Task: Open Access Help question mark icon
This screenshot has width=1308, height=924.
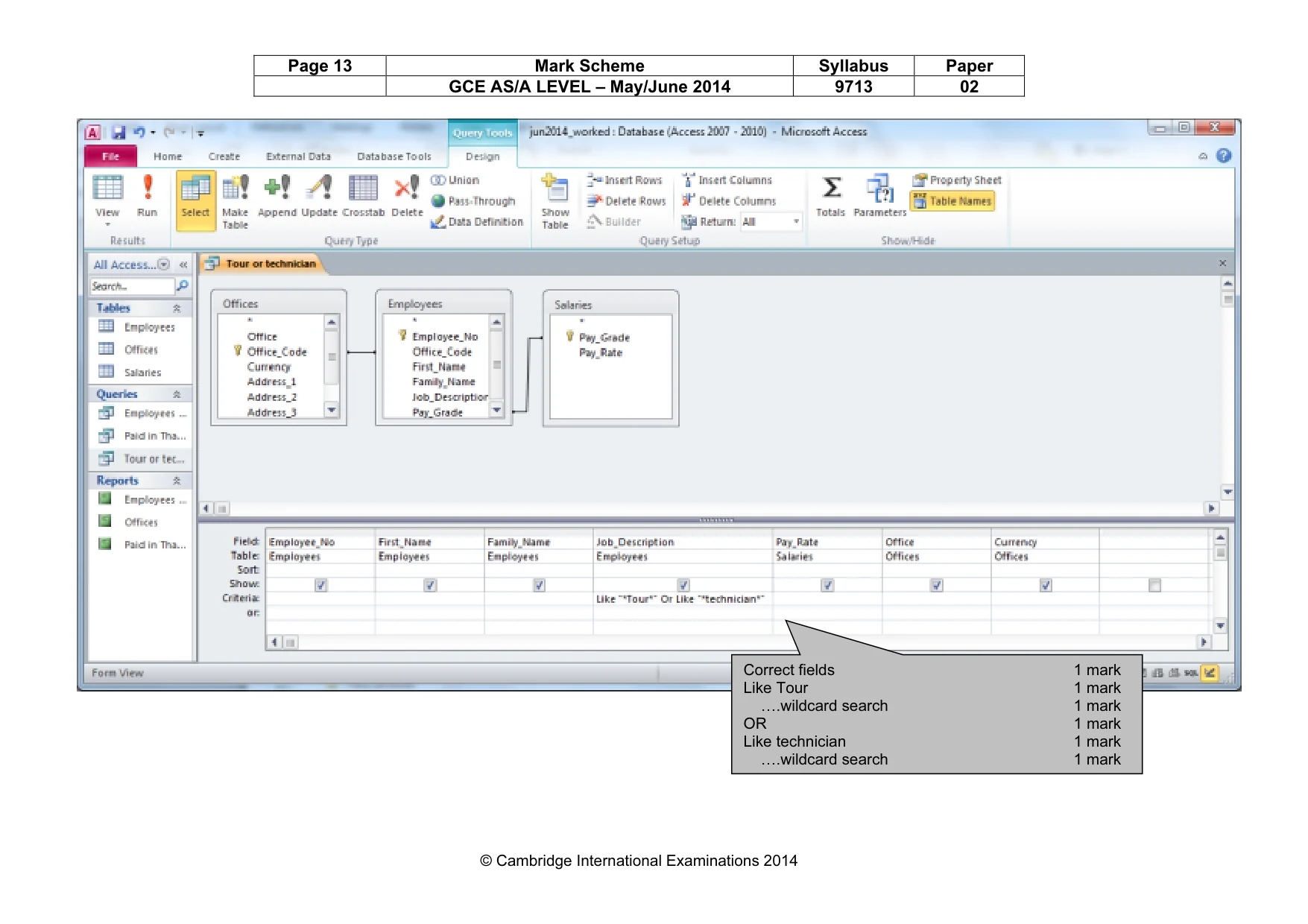Action: [x=1224, y=156]
